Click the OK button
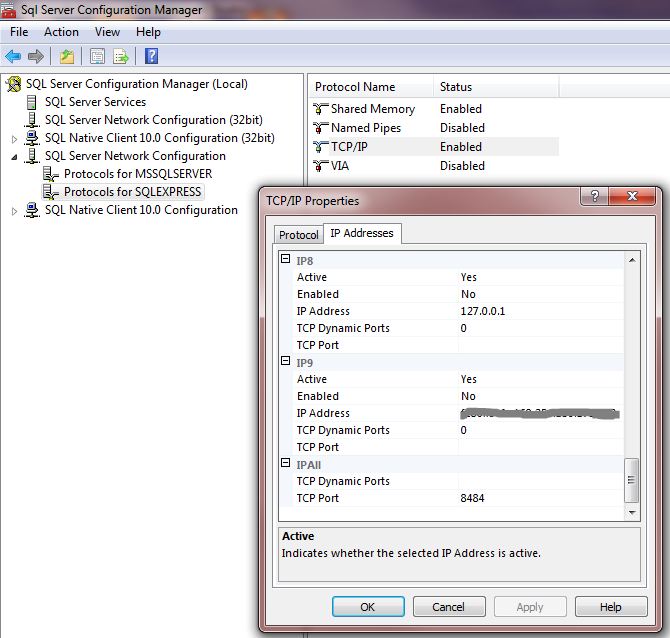670x638 pixels. pyautogui.click(x=368, y=607)
